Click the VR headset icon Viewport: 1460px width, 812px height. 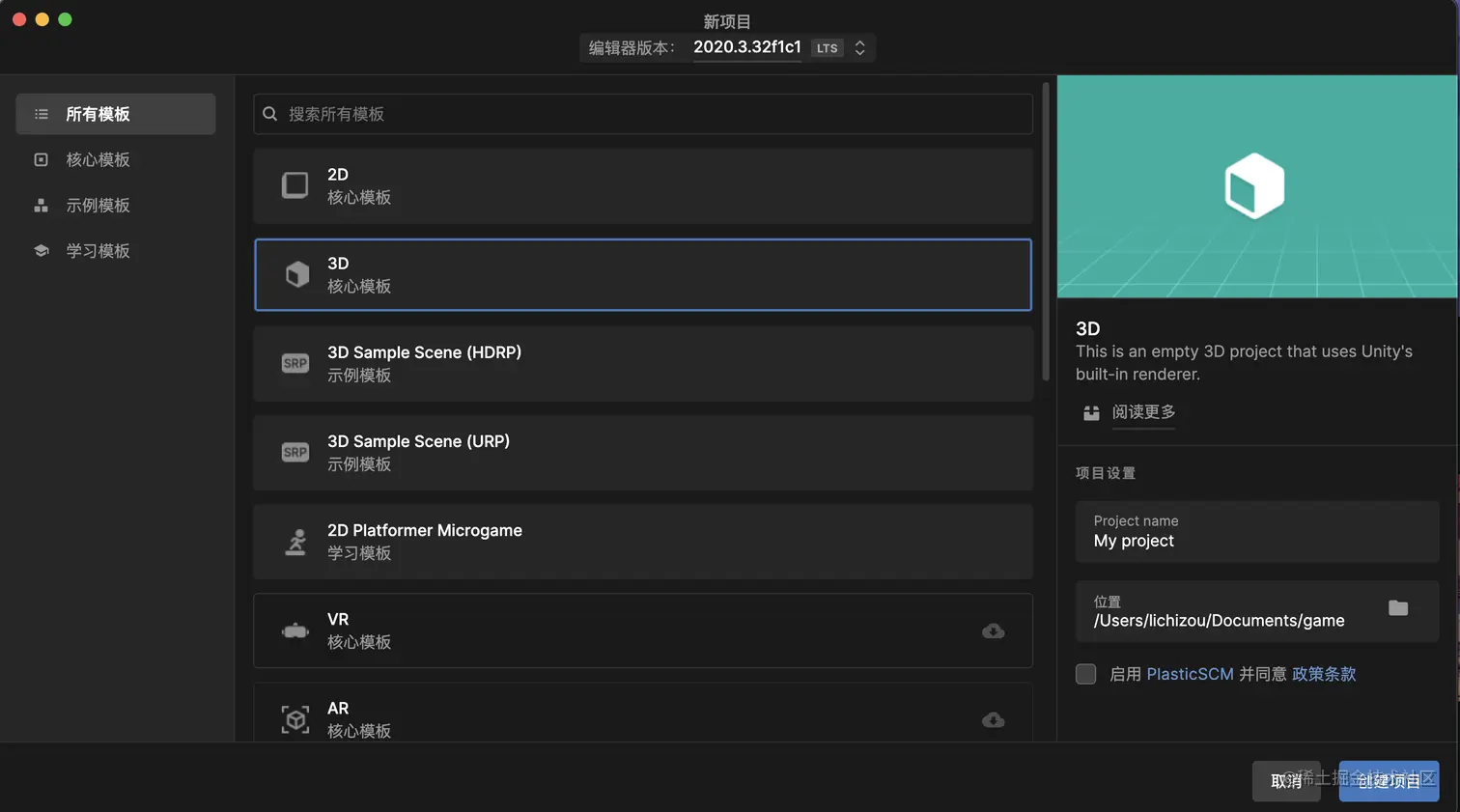(295, 630)
